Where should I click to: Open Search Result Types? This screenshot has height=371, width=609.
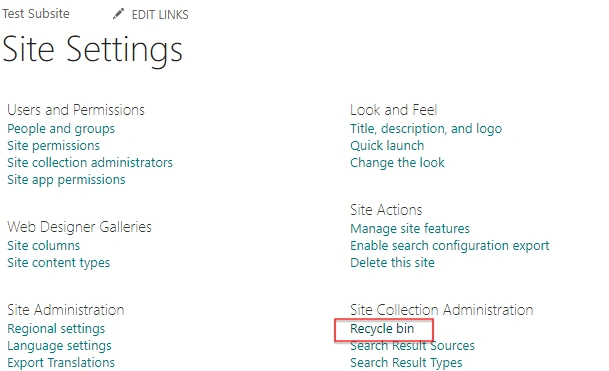[x=406, y=363]
